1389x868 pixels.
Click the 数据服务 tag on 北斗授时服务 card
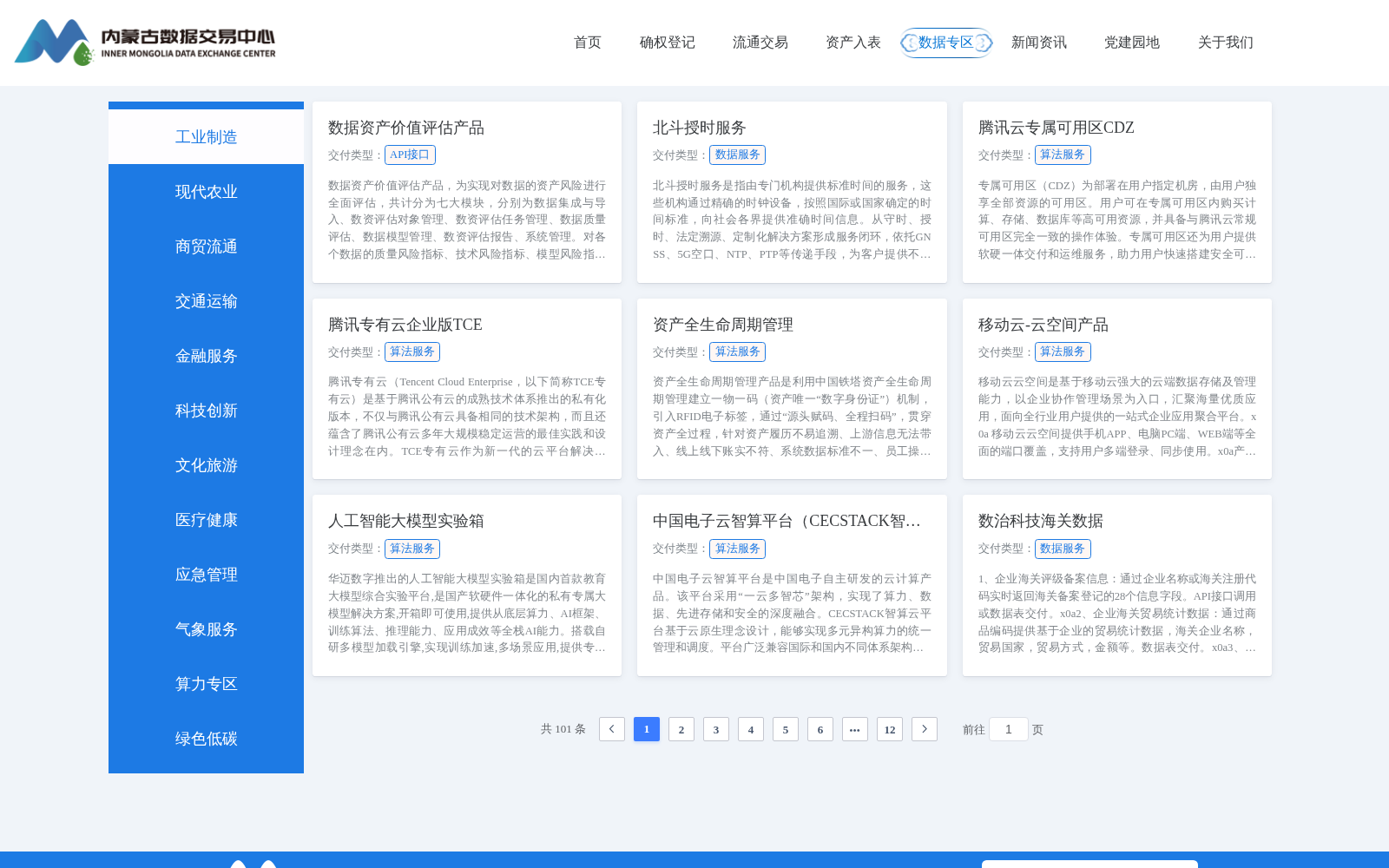[x=738, y=155]
